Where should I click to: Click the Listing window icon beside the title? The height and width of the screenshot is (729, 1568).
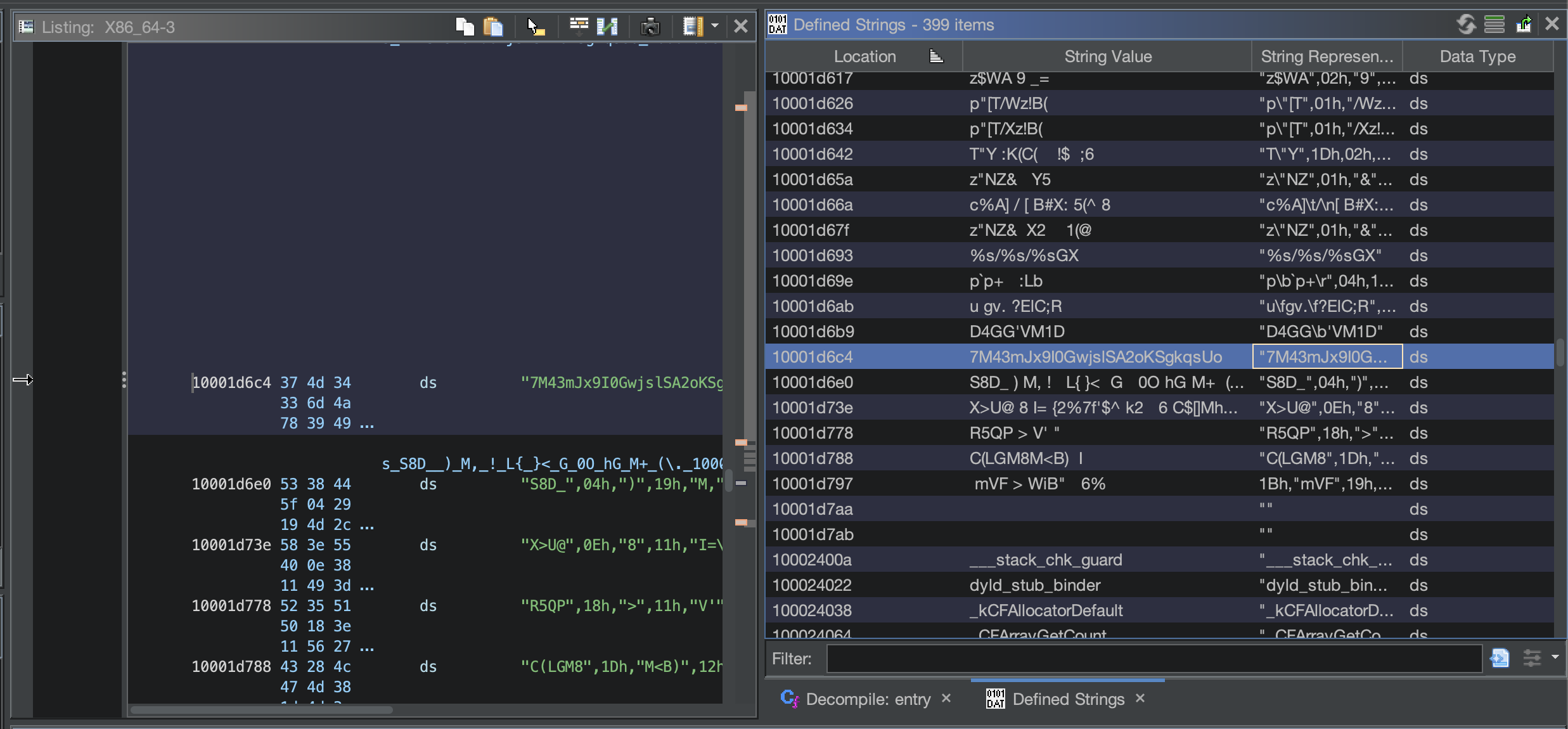point(26,27)
